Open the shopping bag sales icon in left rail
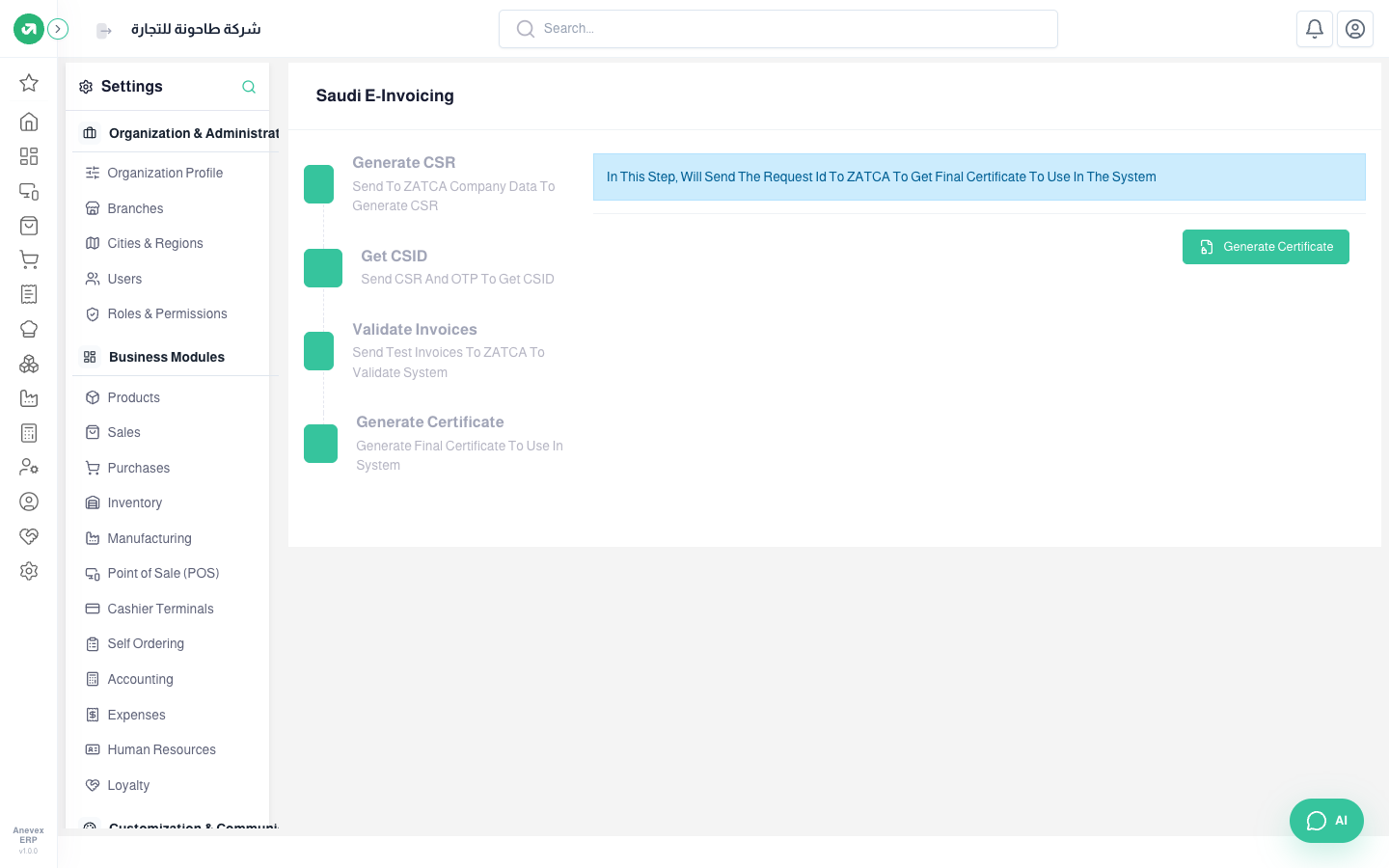Viewport: 1389px width, 868px height. point(29,226)
